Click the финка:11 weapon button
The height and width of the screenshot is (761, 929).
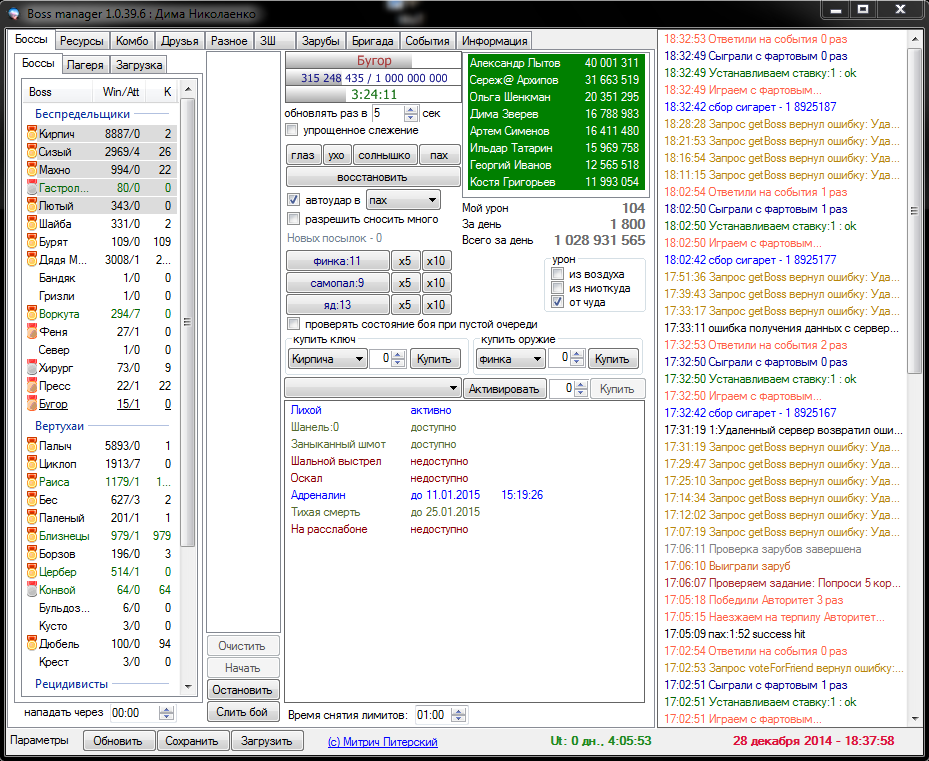point(337,261)
